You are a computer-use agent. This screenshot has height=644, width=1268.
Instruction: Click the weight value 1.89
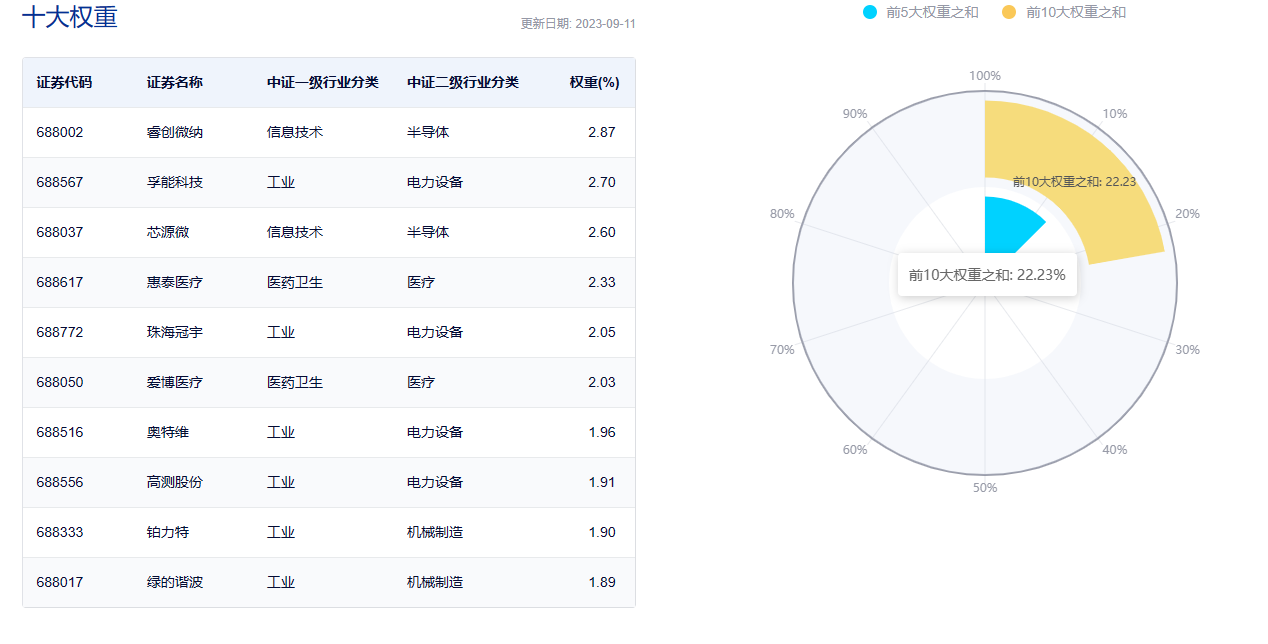pyautogui.click(x=602, y=582)
